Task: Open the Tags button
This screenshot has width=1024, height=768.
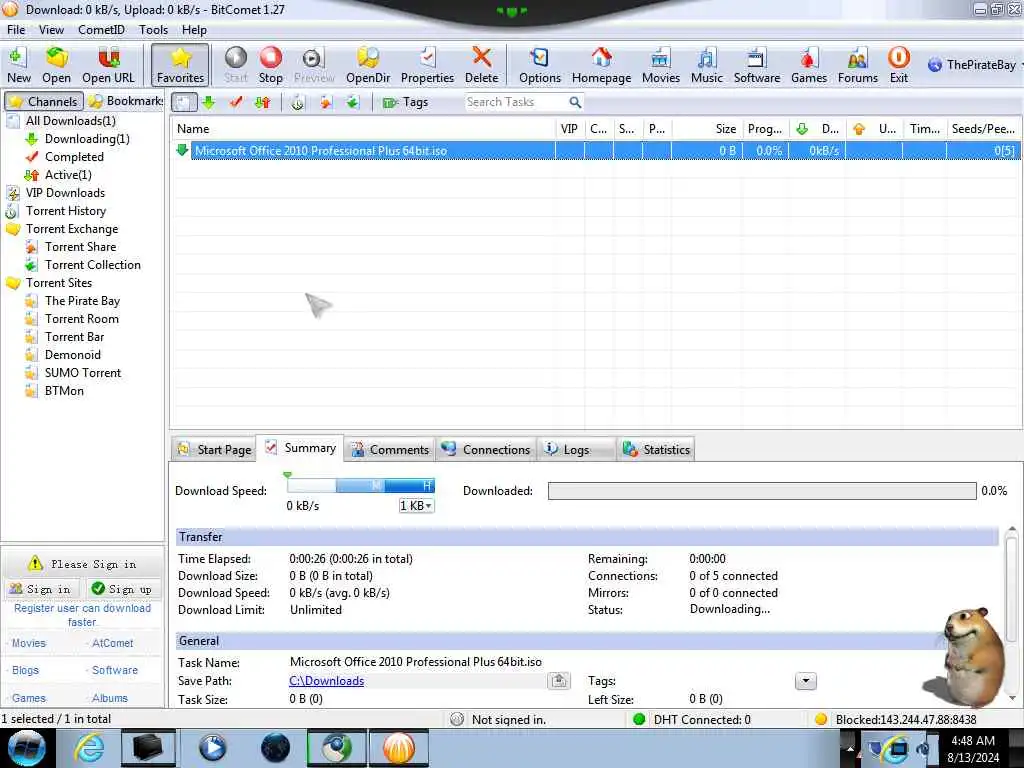Action: point(405,102)
